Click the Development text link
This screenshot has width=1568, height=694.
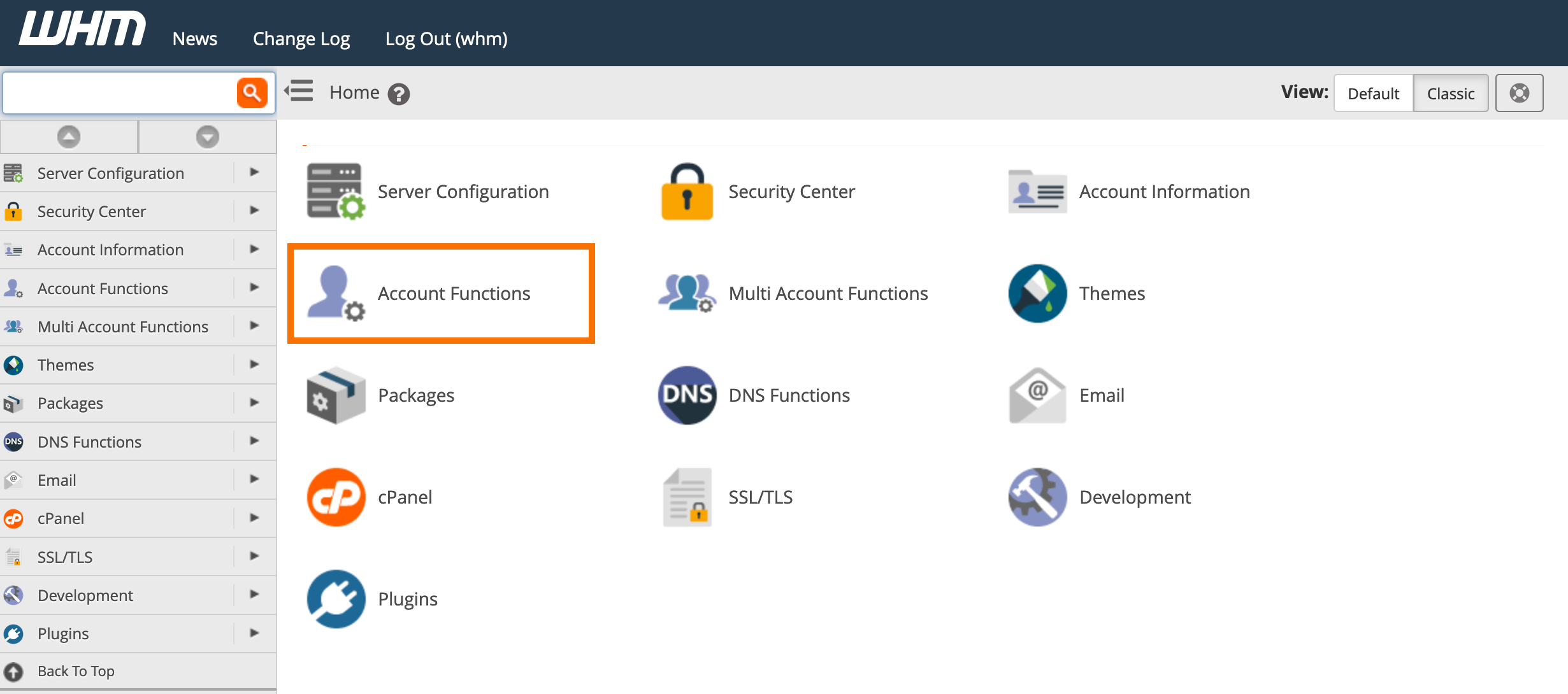1135,497
